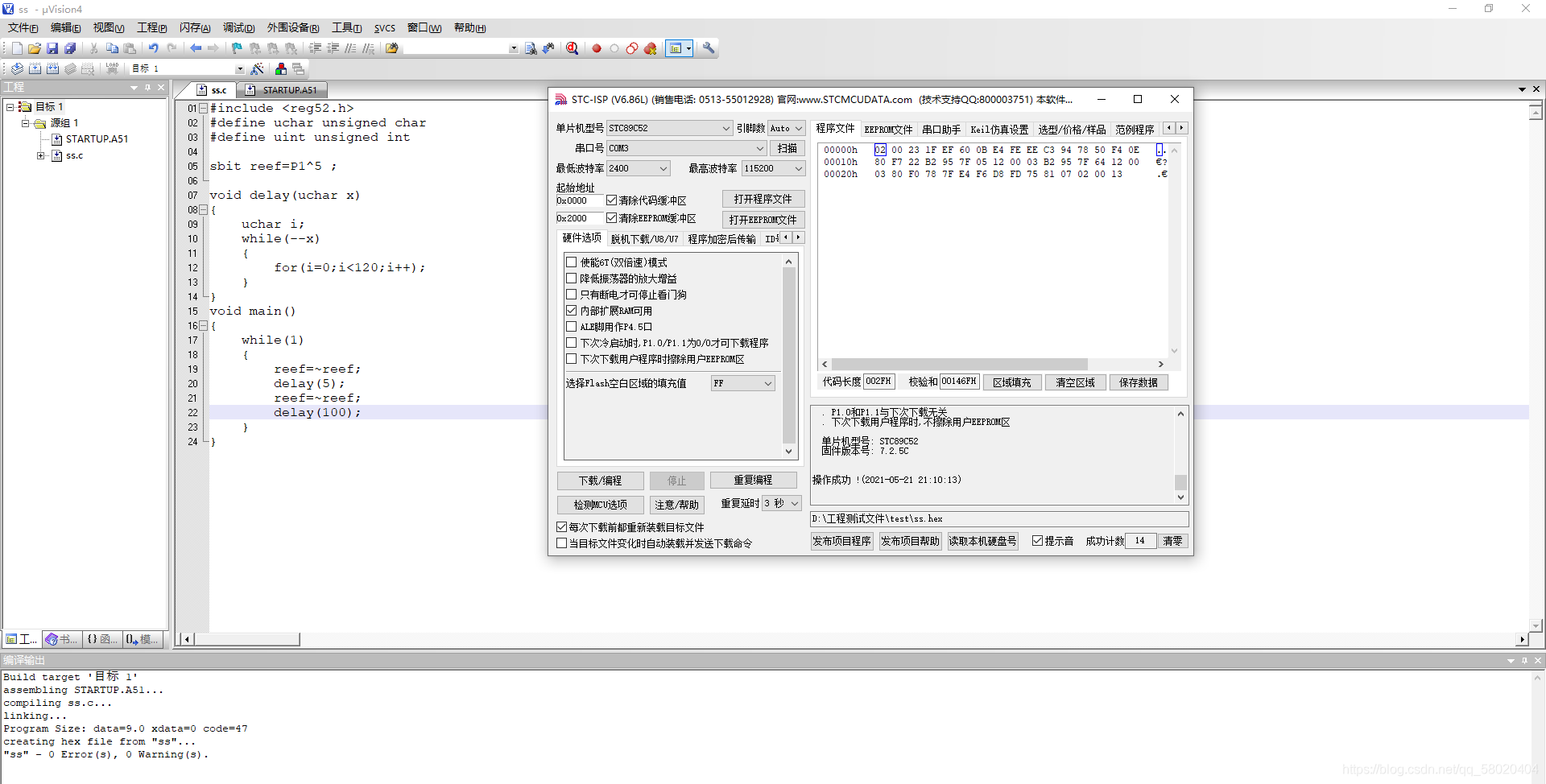1546x784 pixels.
Task: Click the Download LOAD icon
Action: [112, 68]
